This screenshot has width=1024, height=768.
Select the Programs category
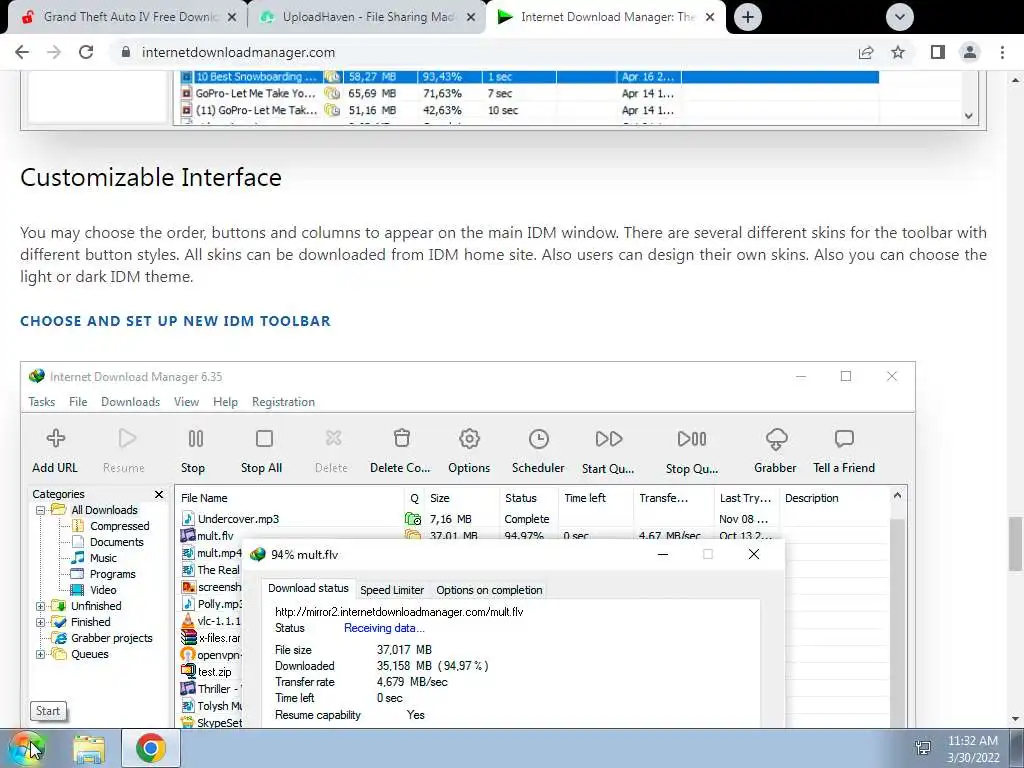point(112,574)
